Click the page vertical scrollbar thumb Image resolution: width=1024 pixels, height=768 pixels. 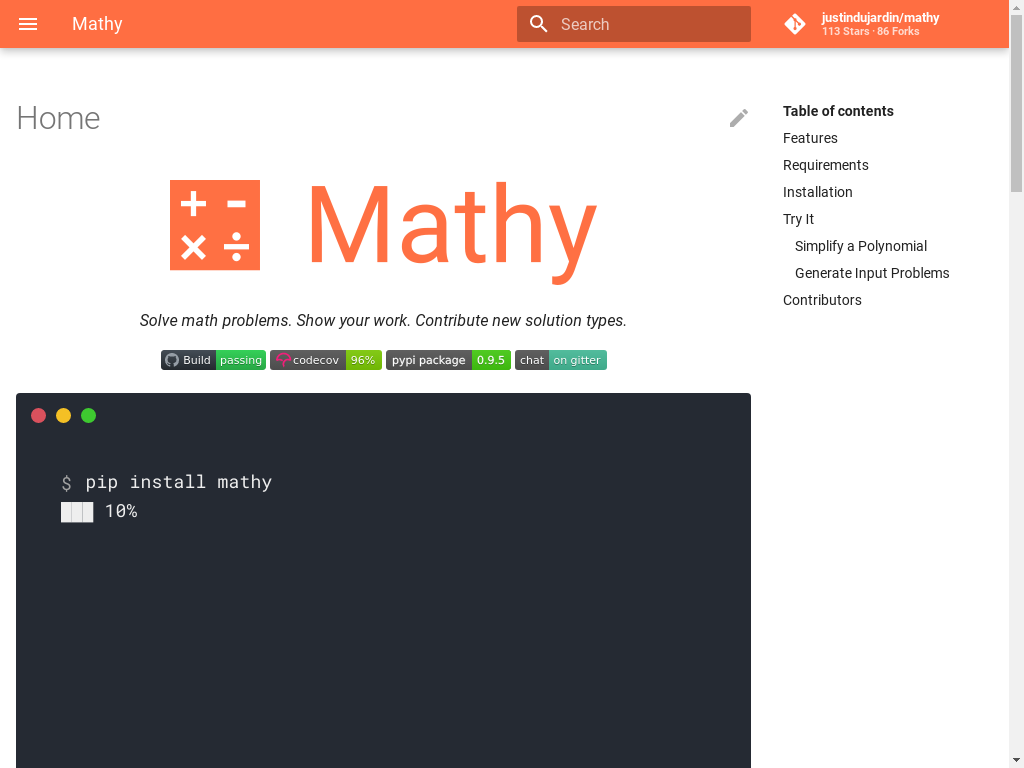pyautogui.click(x=1016, y=103)
